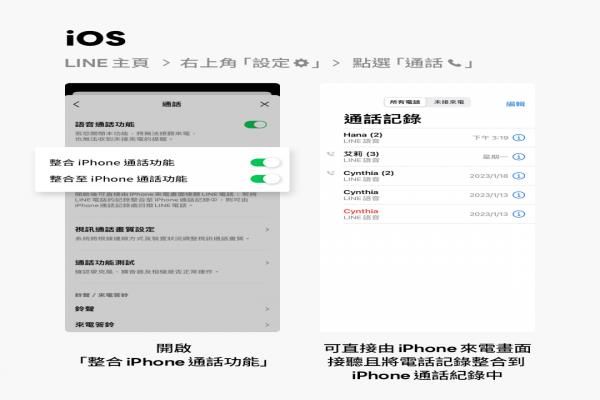Toggle the 語音通話功能 switch
This screenshot has width=600, height=400.
[x=255, y=124]
